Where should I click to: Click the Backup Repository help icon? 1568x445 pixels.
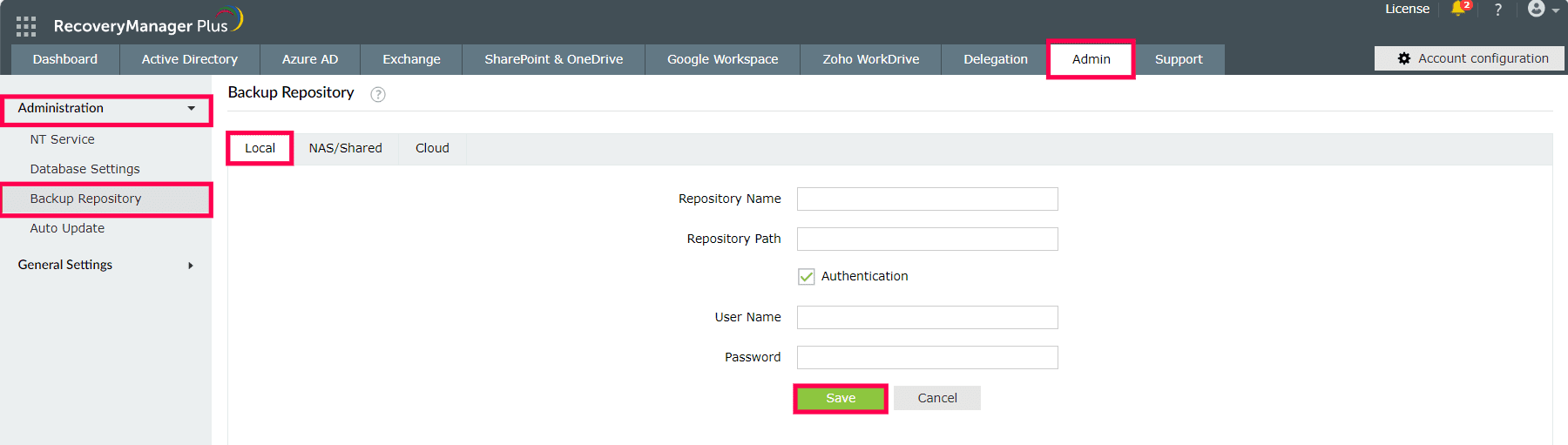(x=378, y=94)
